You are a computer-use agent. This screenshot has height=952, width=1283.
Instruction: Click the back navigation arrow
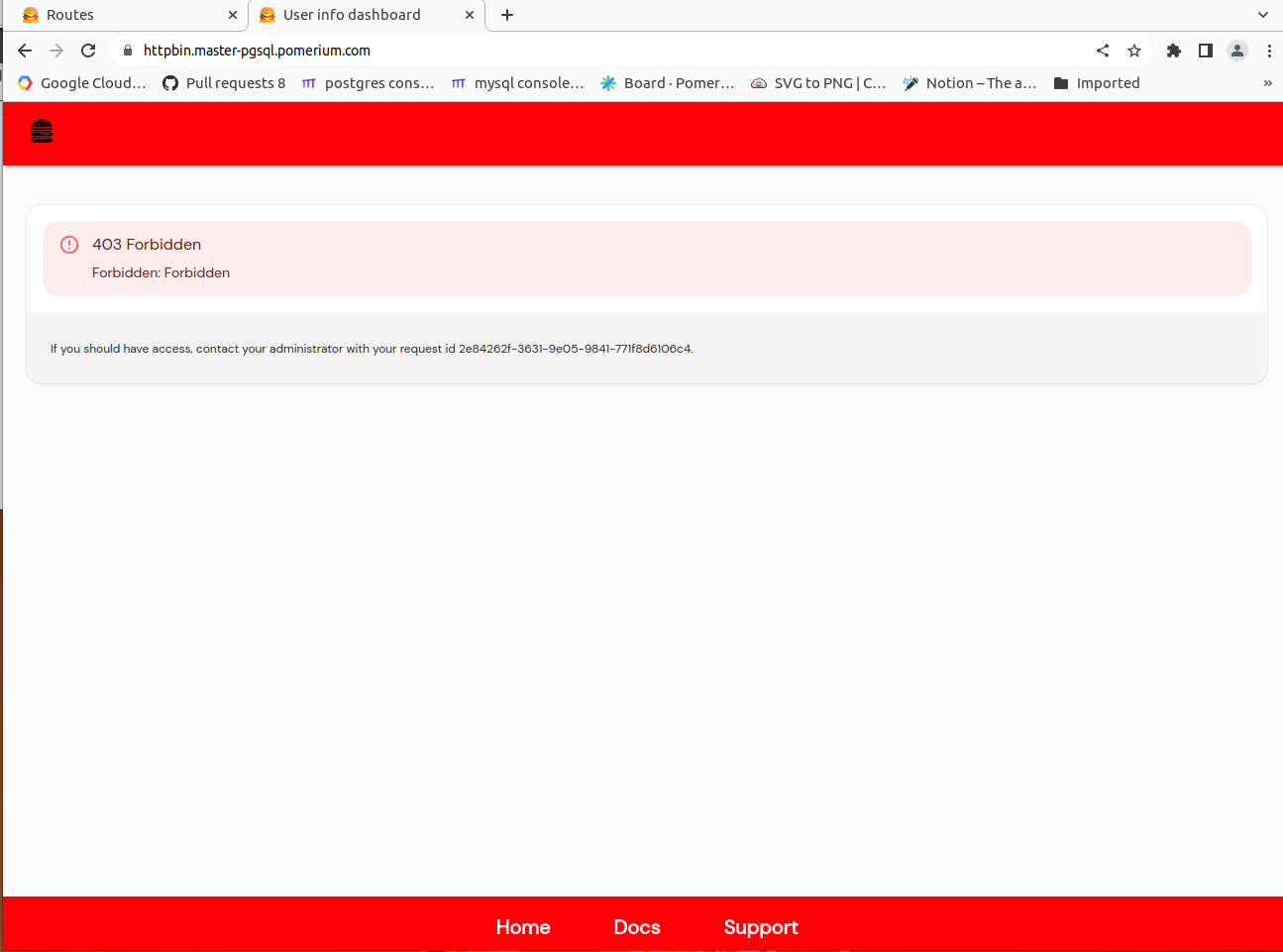24,50
